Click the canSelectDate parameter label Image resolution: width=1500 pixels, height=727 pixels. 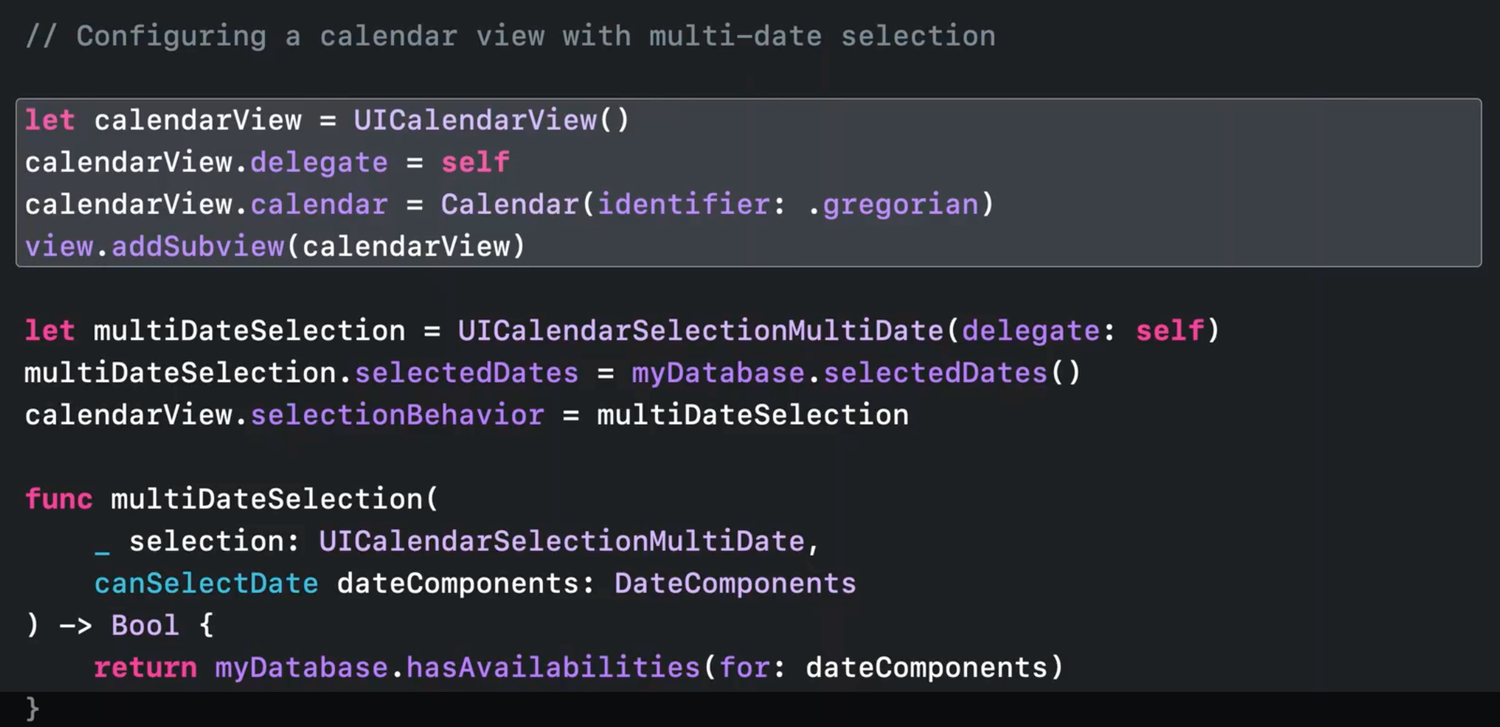coord(206,583)
